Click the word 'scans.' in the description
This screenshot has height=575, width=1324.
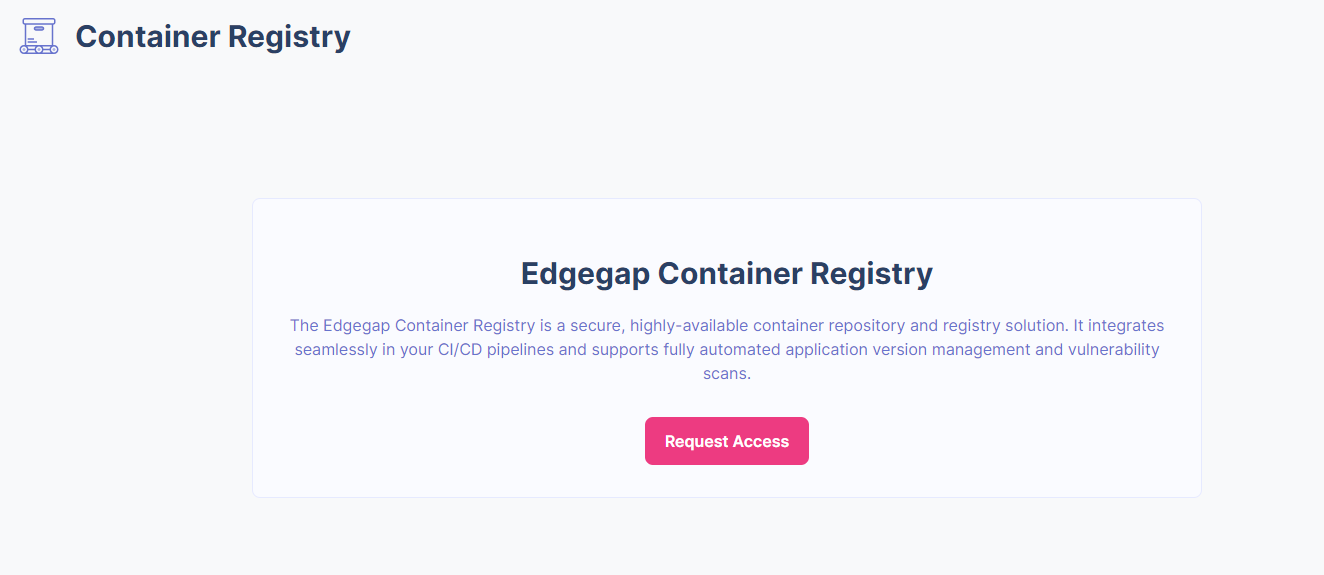(x=726, y=374)
